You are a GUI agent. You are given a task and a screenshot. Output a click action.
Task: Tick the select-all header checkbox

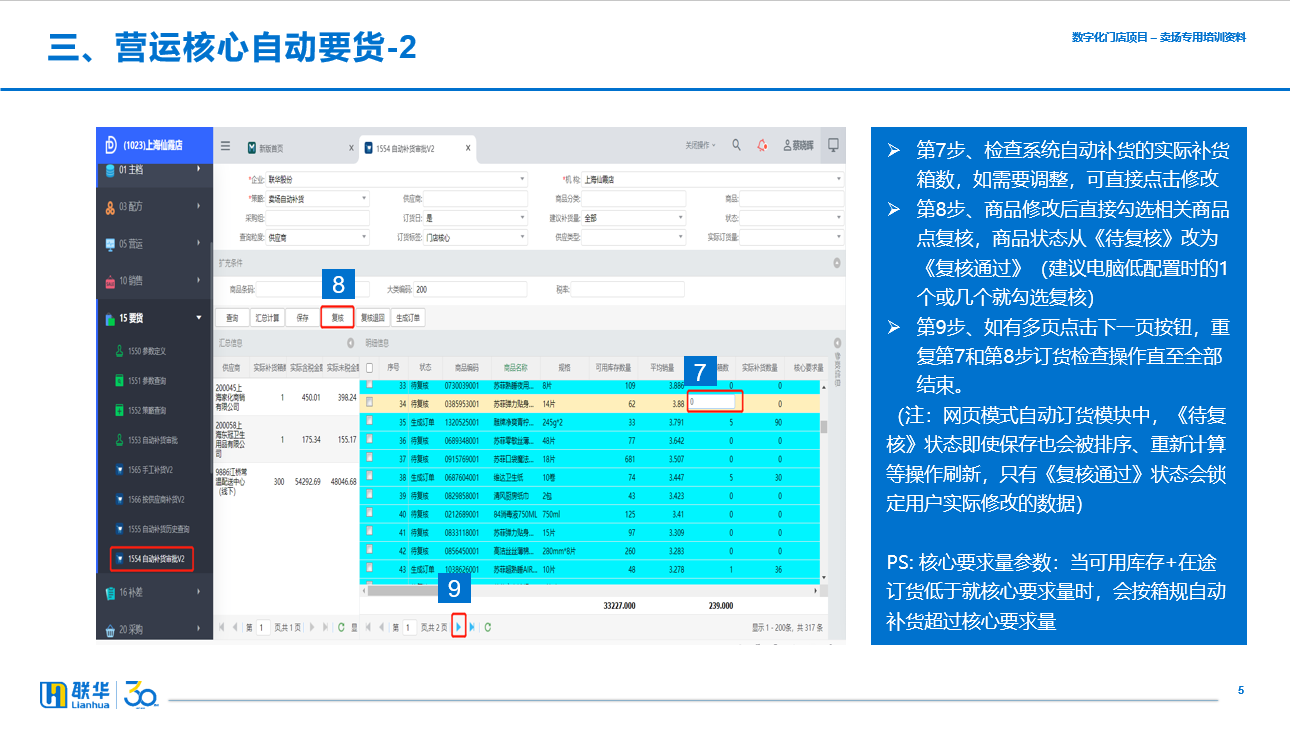369,367
